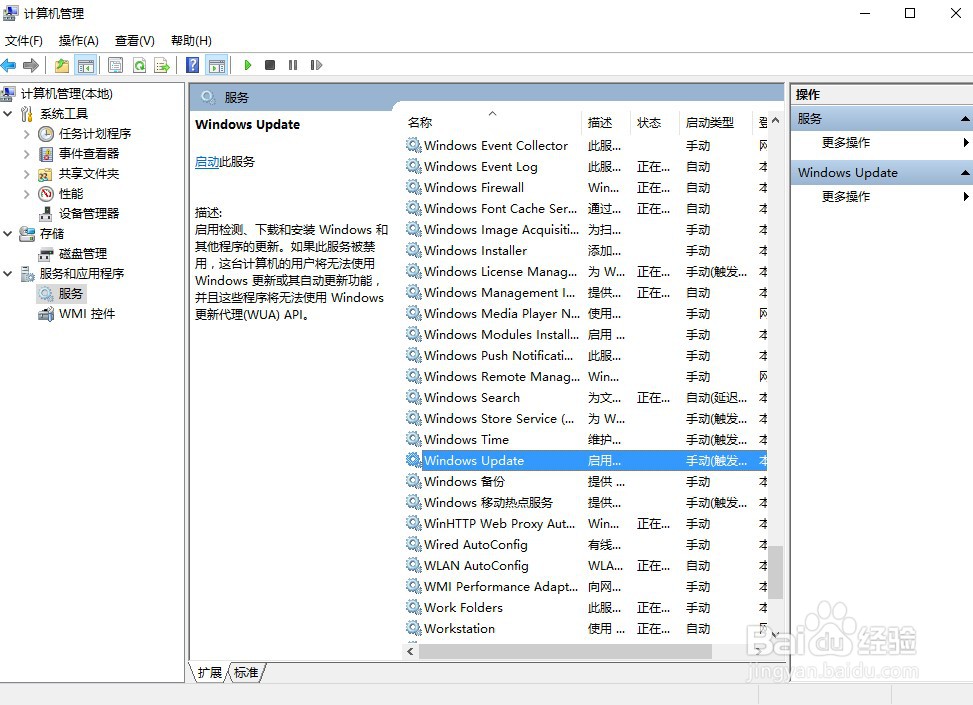973x705 pixels.
Task: Expand the 任务计划程序 node chevron
Action: (26, 133)
